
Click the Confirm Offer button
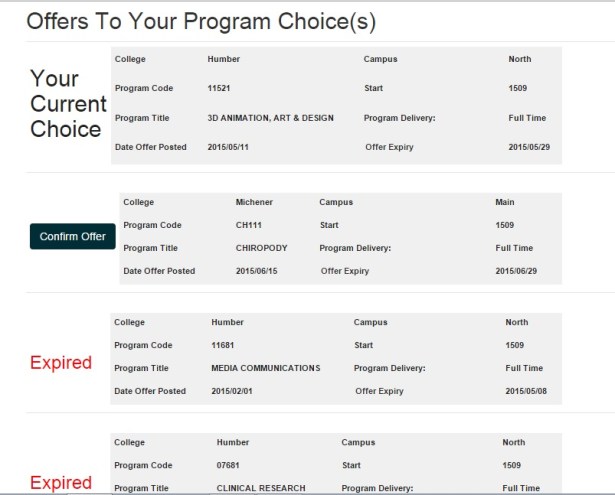point(72,237)
